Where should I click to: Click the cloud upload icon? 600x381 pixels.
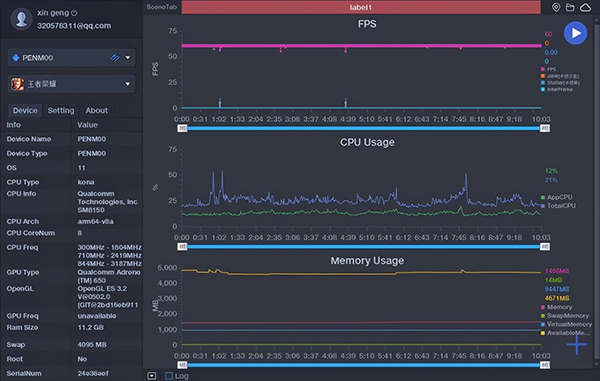[x=585, y=7]
